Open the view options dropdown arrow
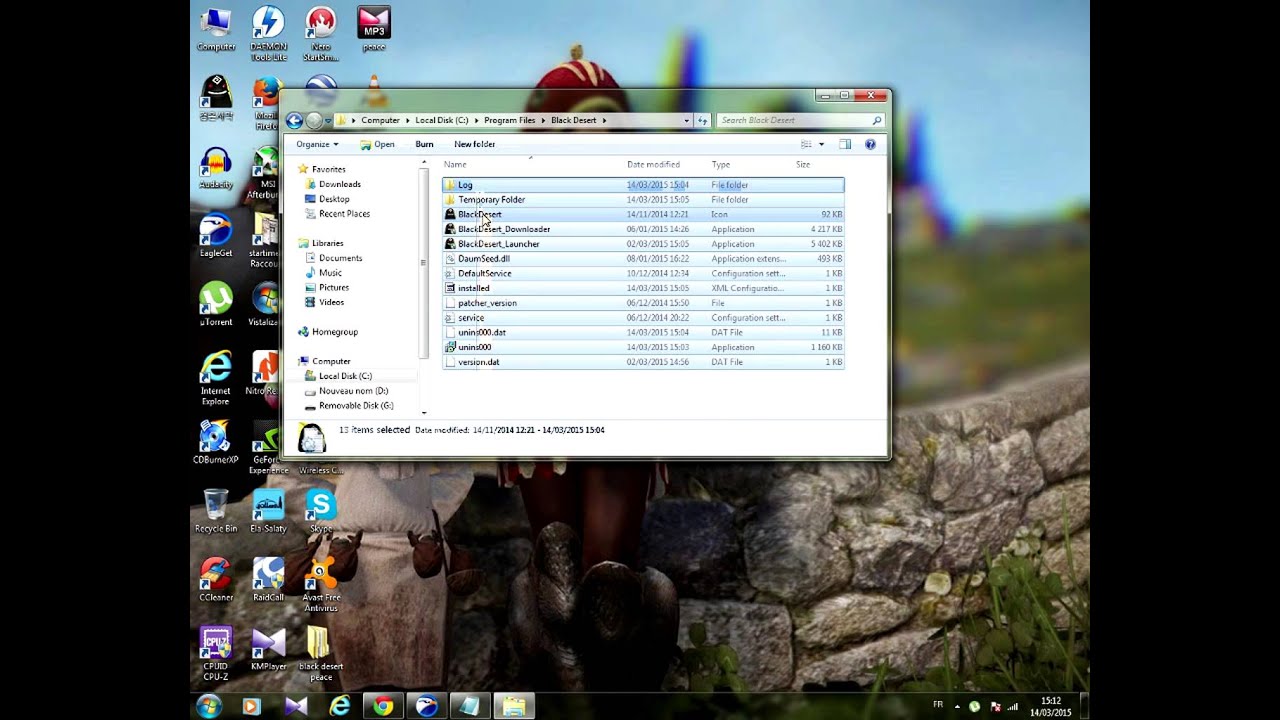 (x=821, y=144)
